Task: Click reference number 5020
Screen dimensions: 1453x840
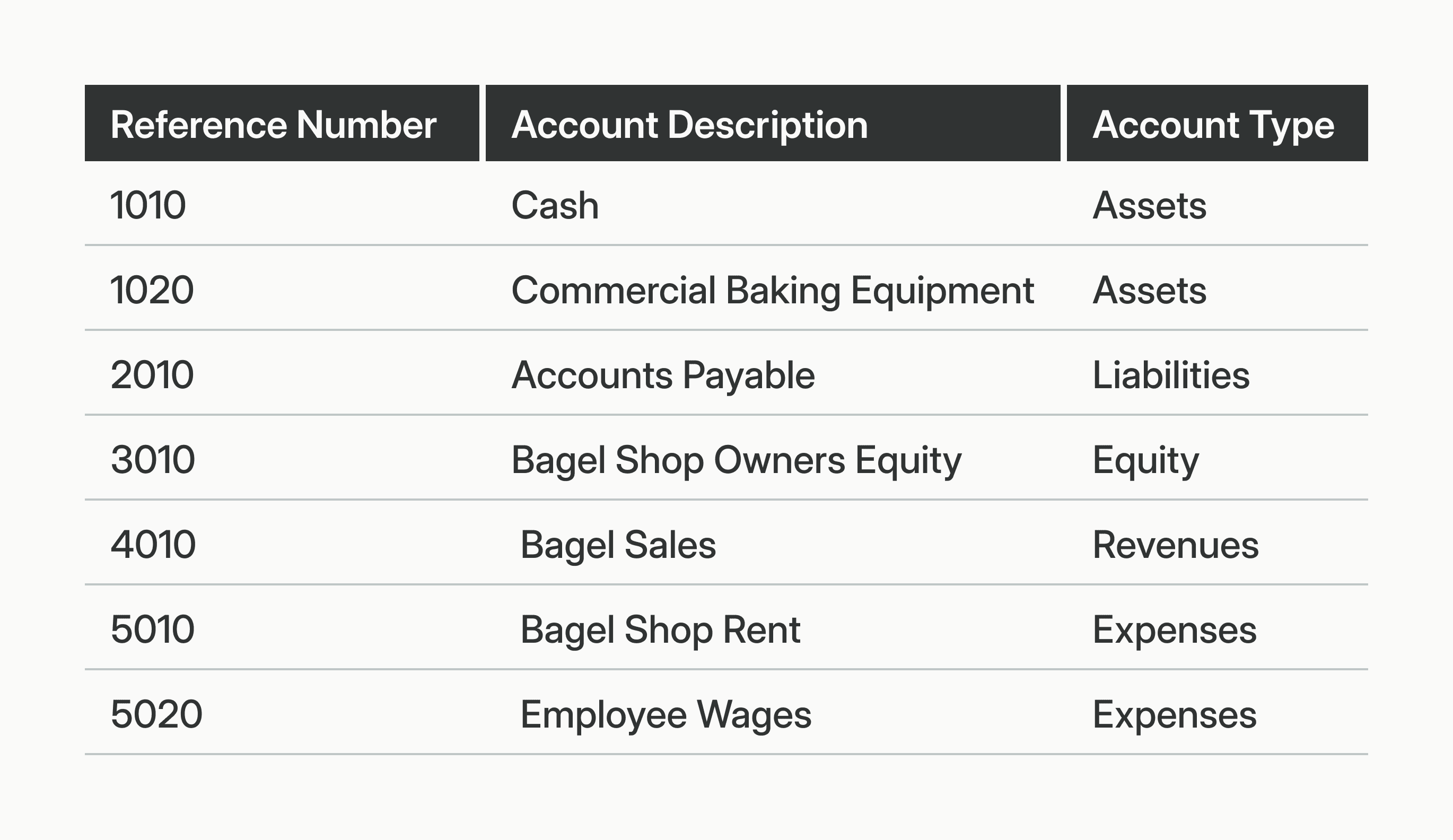Action: tap(156, 714)
